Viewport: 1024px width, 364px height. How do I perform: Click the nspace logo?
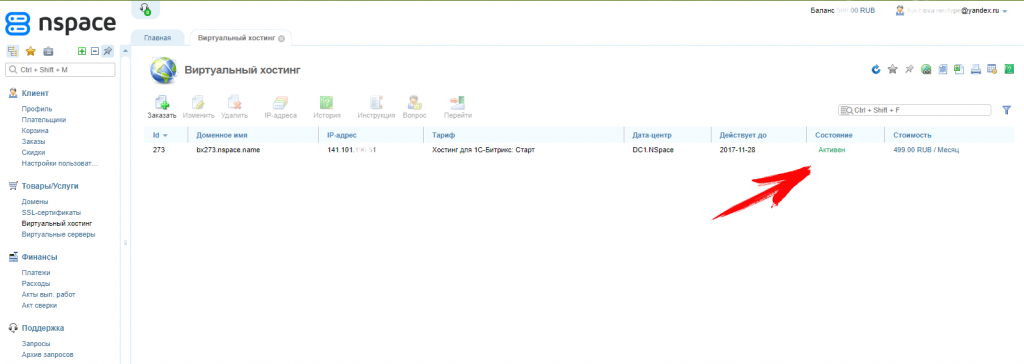click(x=60, y=23)
